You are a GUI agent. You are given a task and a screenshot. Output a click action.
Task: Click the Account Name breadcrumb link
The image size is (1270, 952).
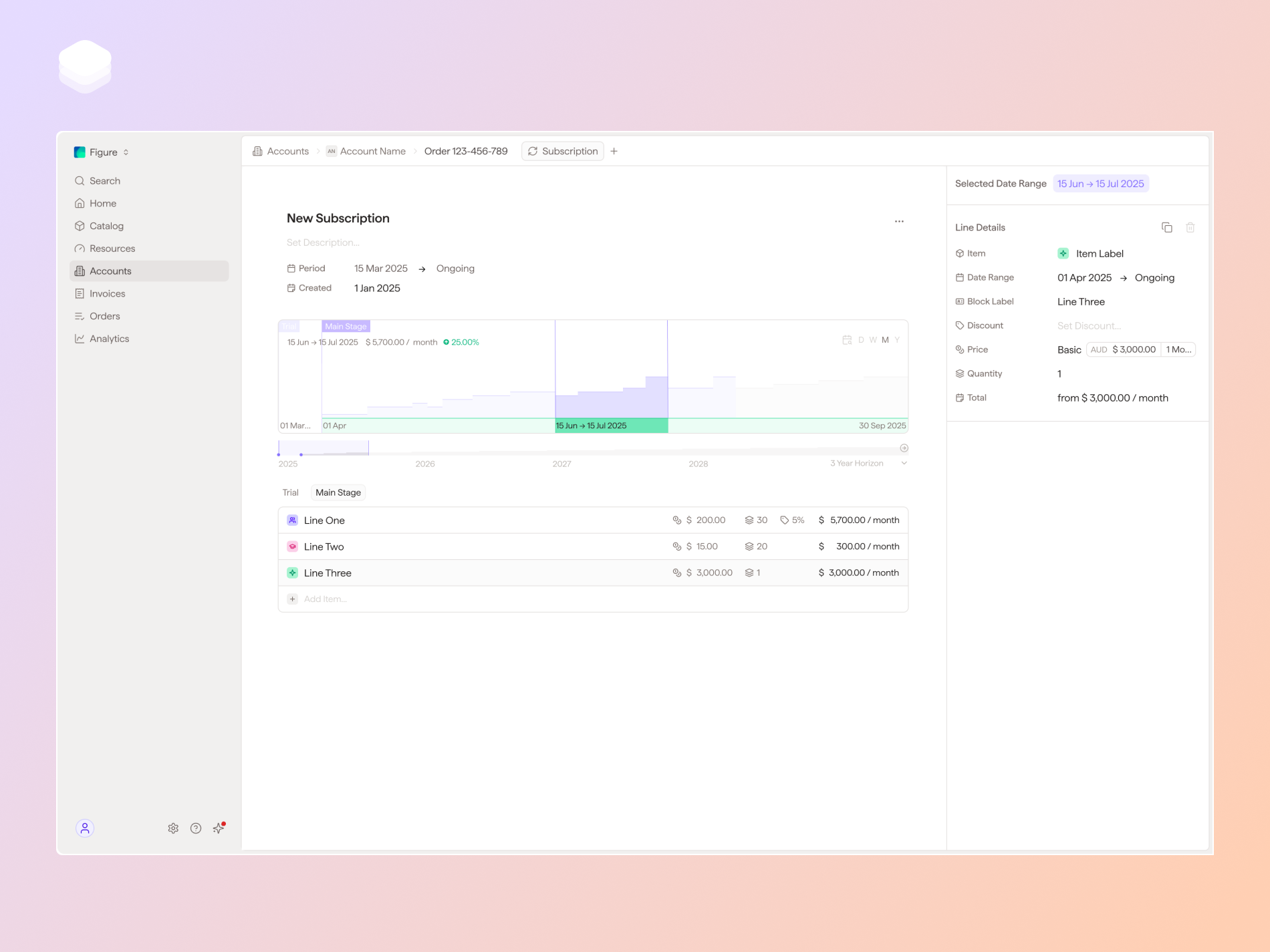372,152
